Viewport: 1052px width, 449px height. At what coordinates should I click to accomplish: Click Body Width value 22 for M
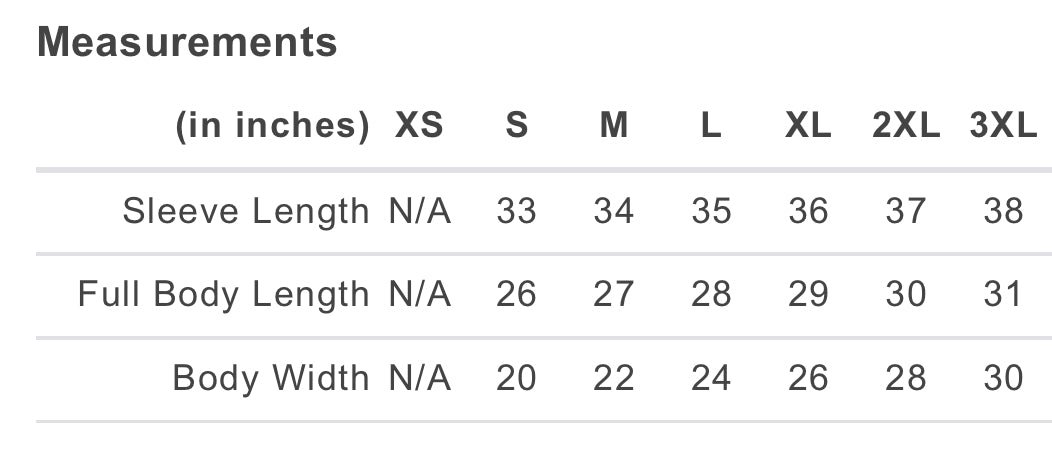coord(614,378)
